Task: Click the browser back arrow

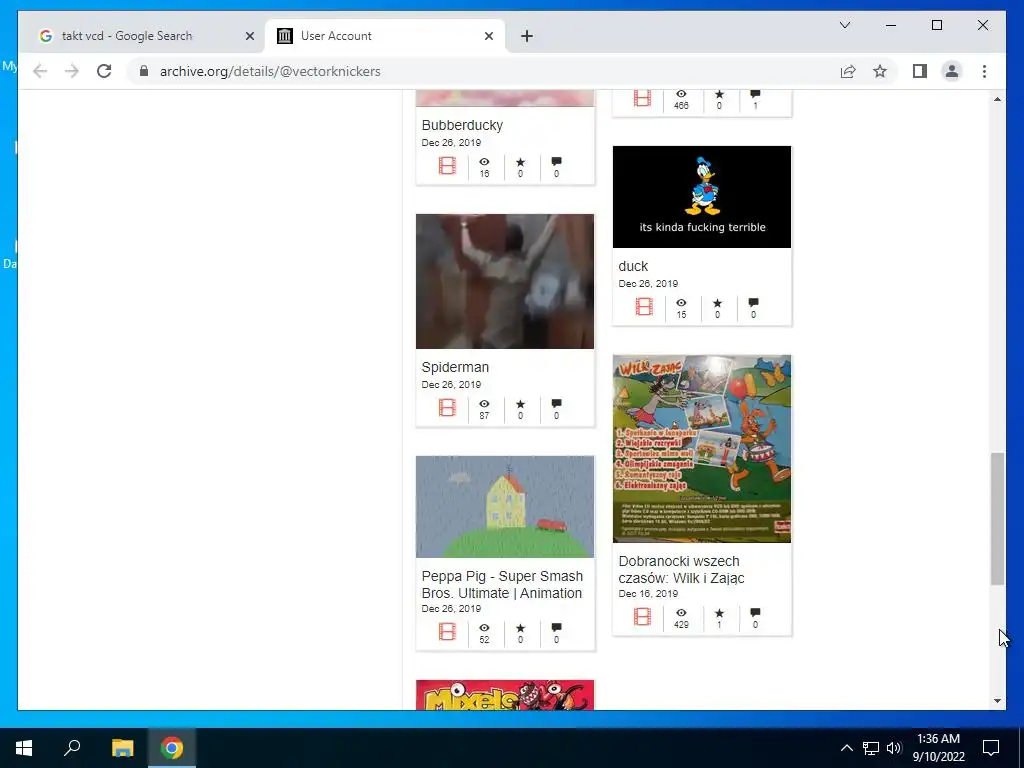Action: click(x=40, y=71)
